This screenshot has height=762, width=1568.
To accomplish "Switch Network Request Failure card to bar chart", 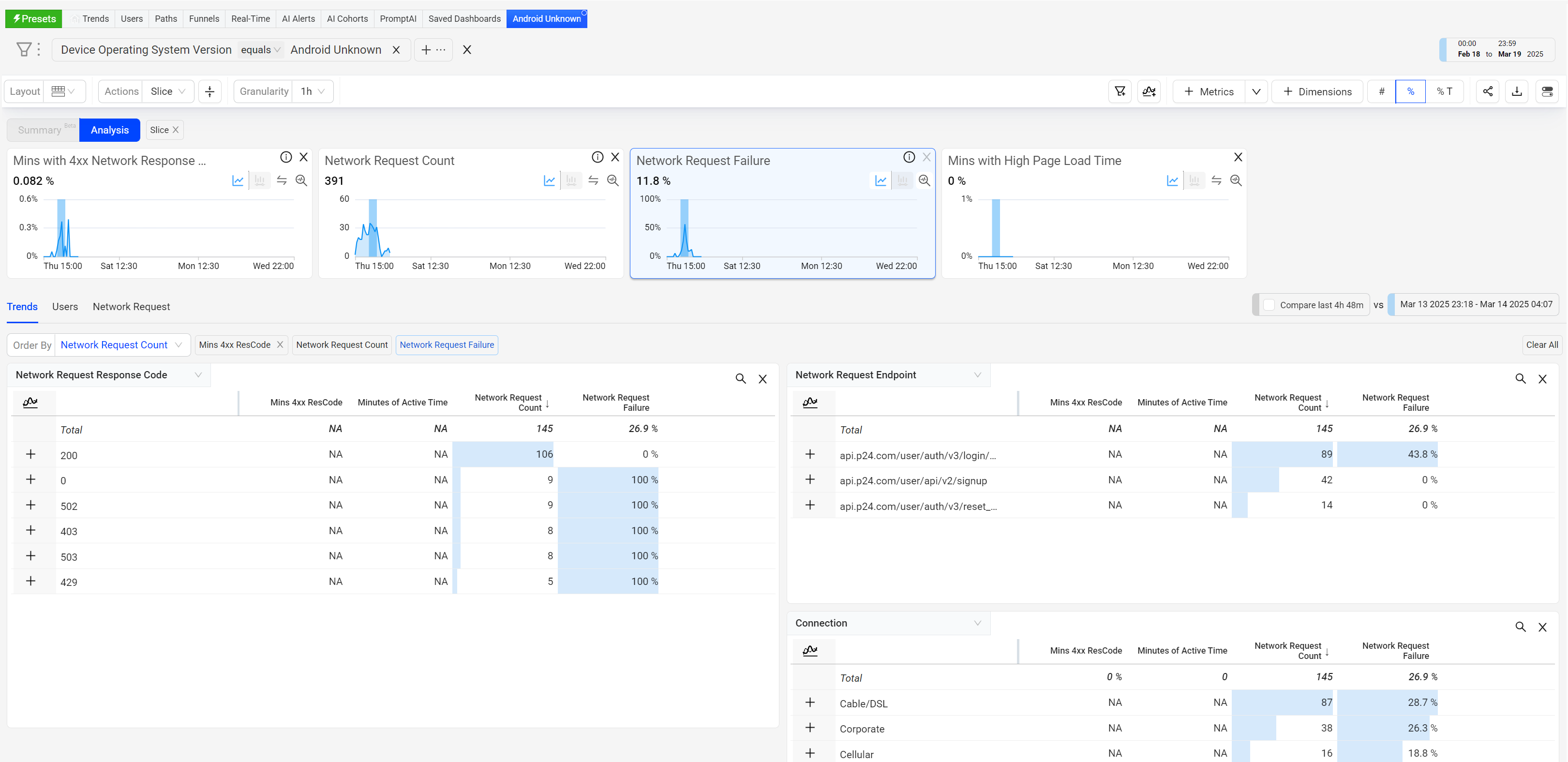I will point(903,180).
